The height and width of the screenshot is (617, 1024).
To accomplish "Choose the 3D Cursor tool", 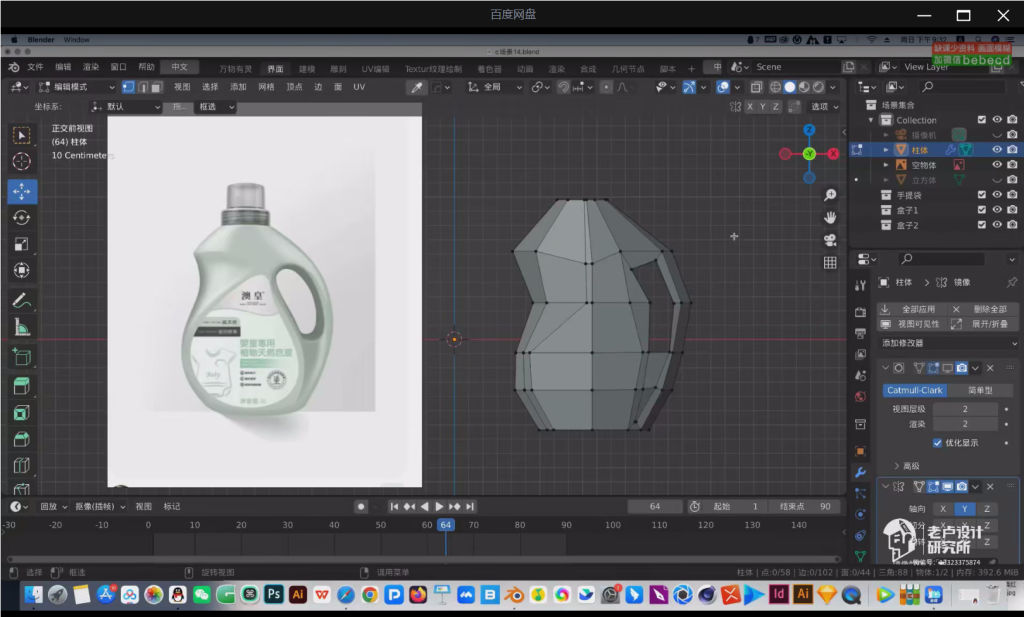I will [22, 162].
